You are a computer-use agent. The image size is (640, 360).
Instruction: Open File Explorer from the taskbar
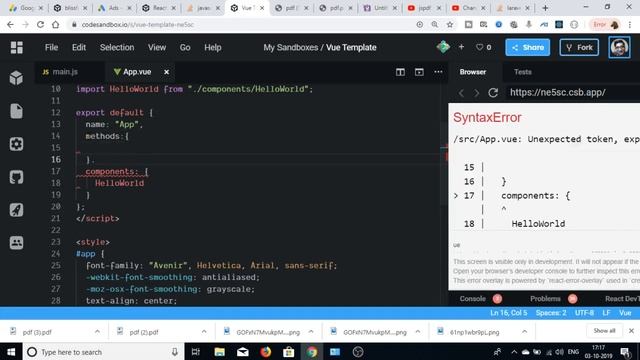pos(220,352)
